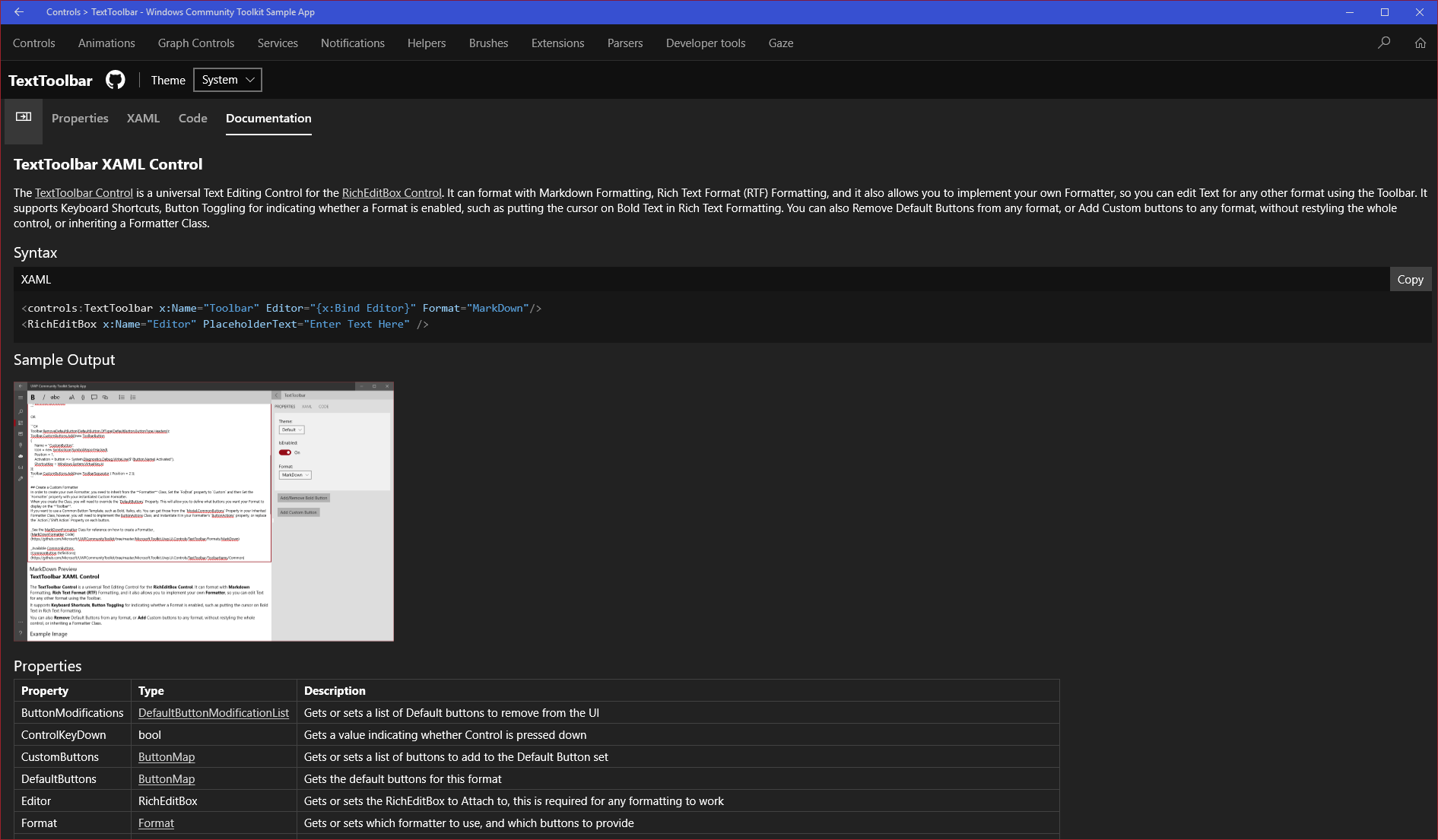This screenshot has width=1438, height=840.
Task: Switch to the Properties tab
Action: click(x=80, y=119)
